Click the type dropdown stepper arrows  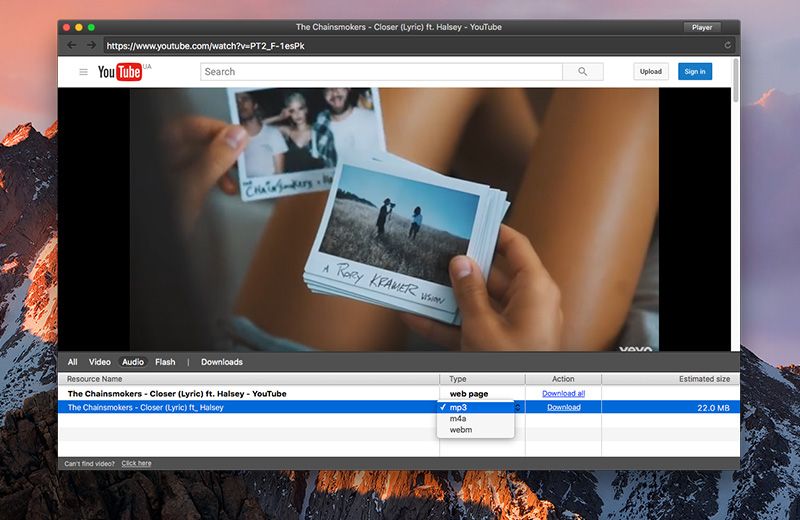pyautogui.click(x=517, y=407)
